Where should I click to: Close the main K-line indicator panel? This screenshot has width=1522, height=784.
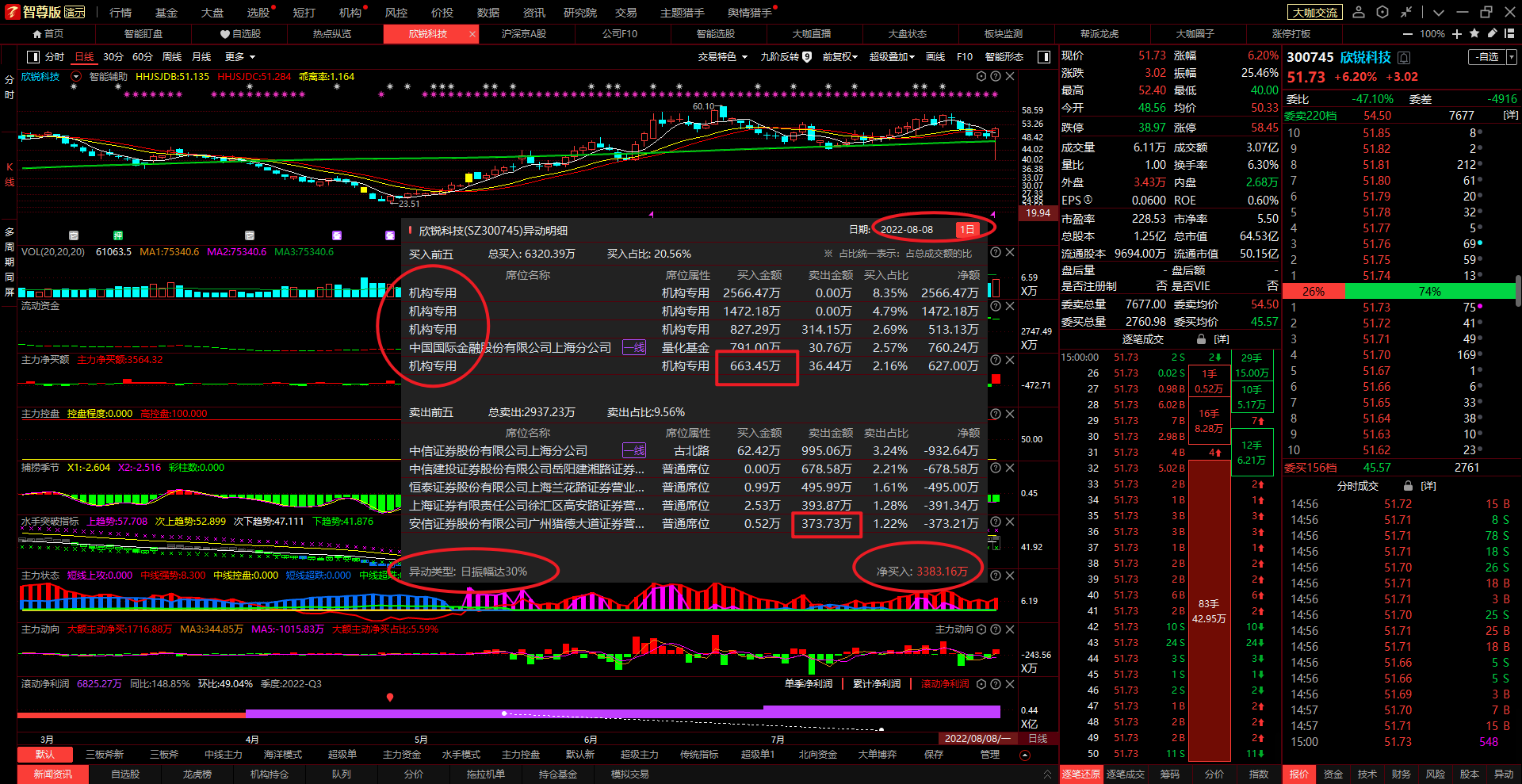coord(1010,77)
